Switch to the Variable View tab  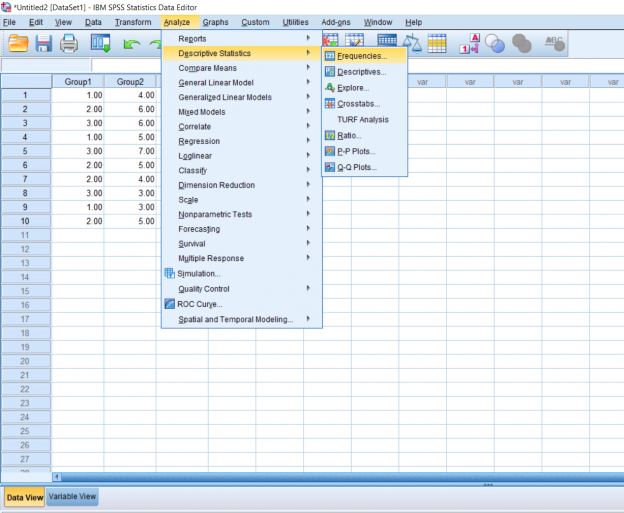pos(72,497)
